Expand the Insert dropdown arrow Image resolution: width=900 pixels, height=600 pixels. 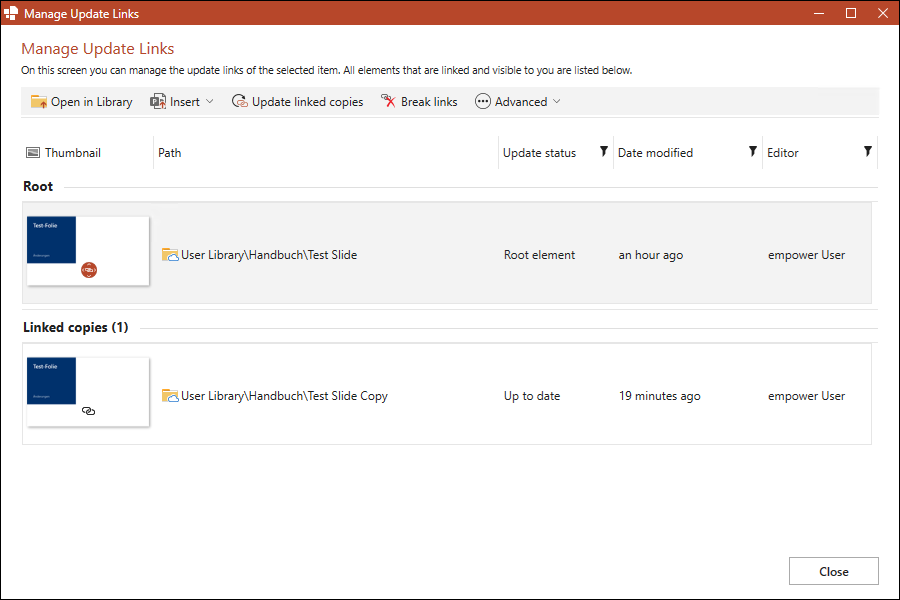[210, 102]
